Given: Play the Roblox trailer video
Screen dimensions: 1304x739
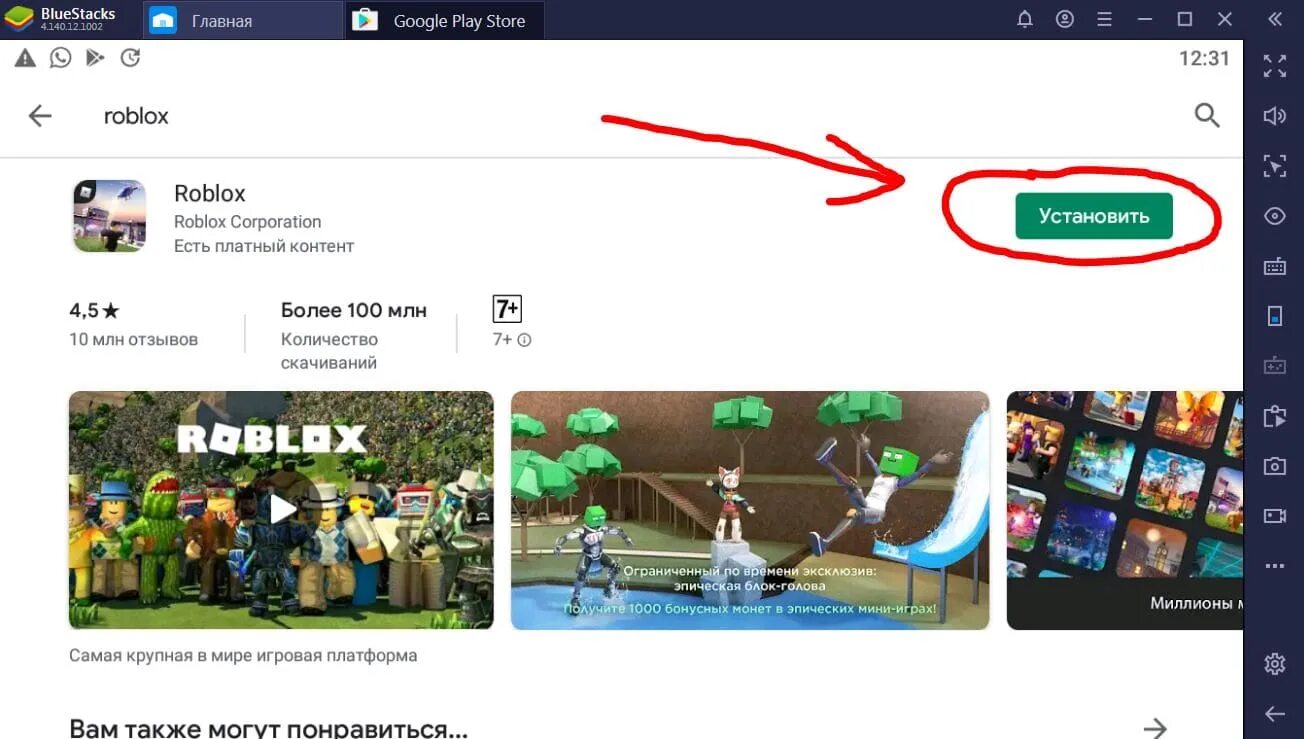Looking at the screenshot, I should pyautogui.click(x=281, y=510).
